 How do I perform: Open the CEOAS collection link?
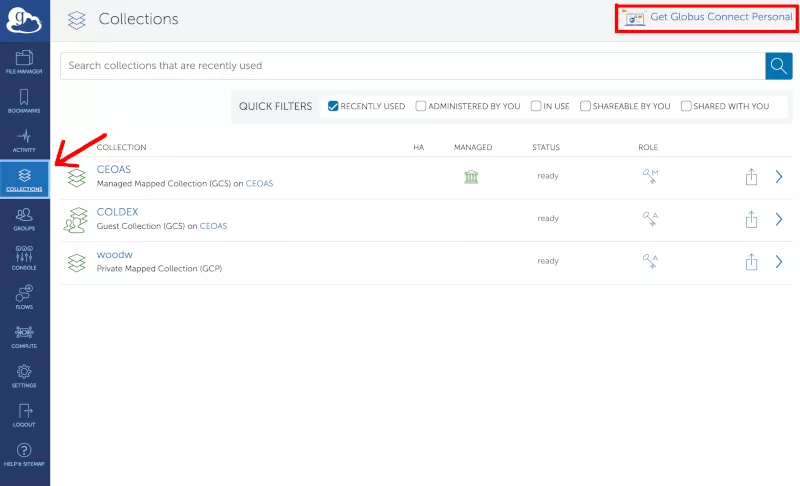pos(114,169)
